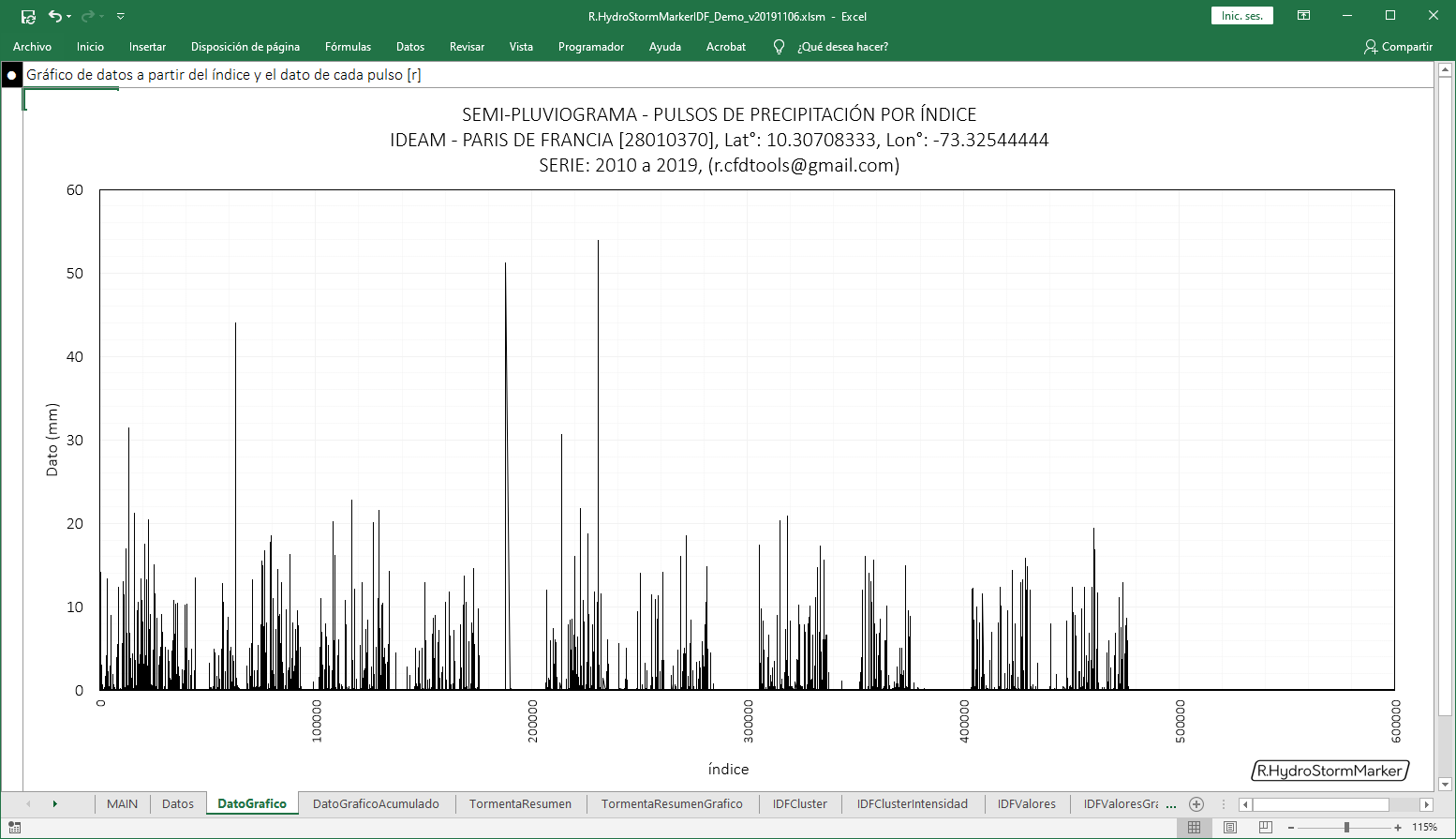The image size is (1456, 839).
Task: Click vertical scrollbar up arrow
Action: click(x=1445, y=69)
